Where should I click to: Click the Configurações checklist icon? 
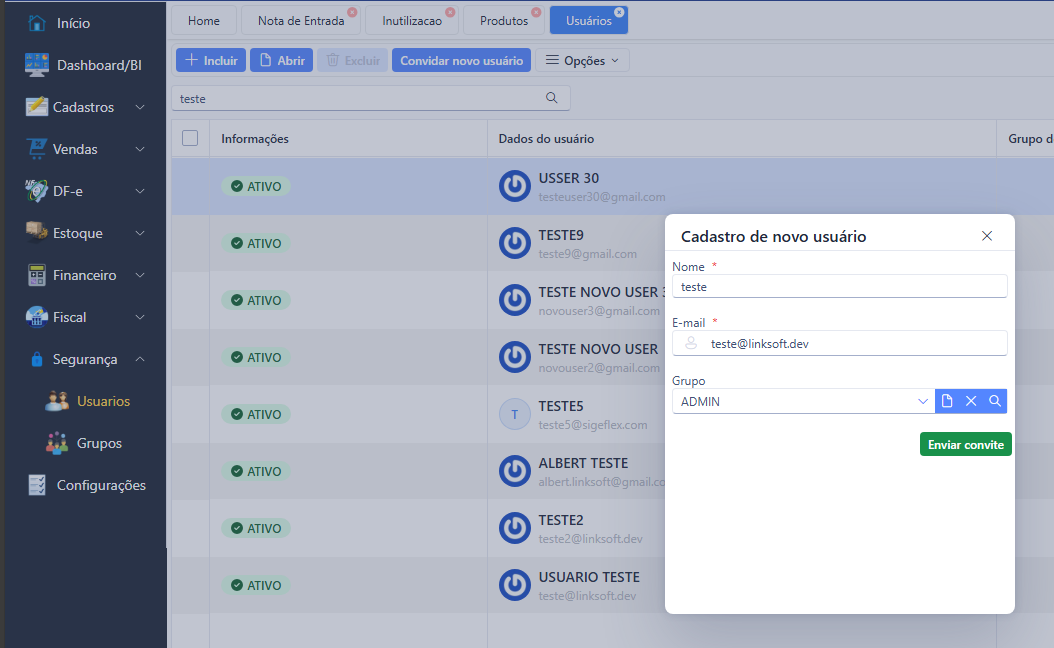37,485
